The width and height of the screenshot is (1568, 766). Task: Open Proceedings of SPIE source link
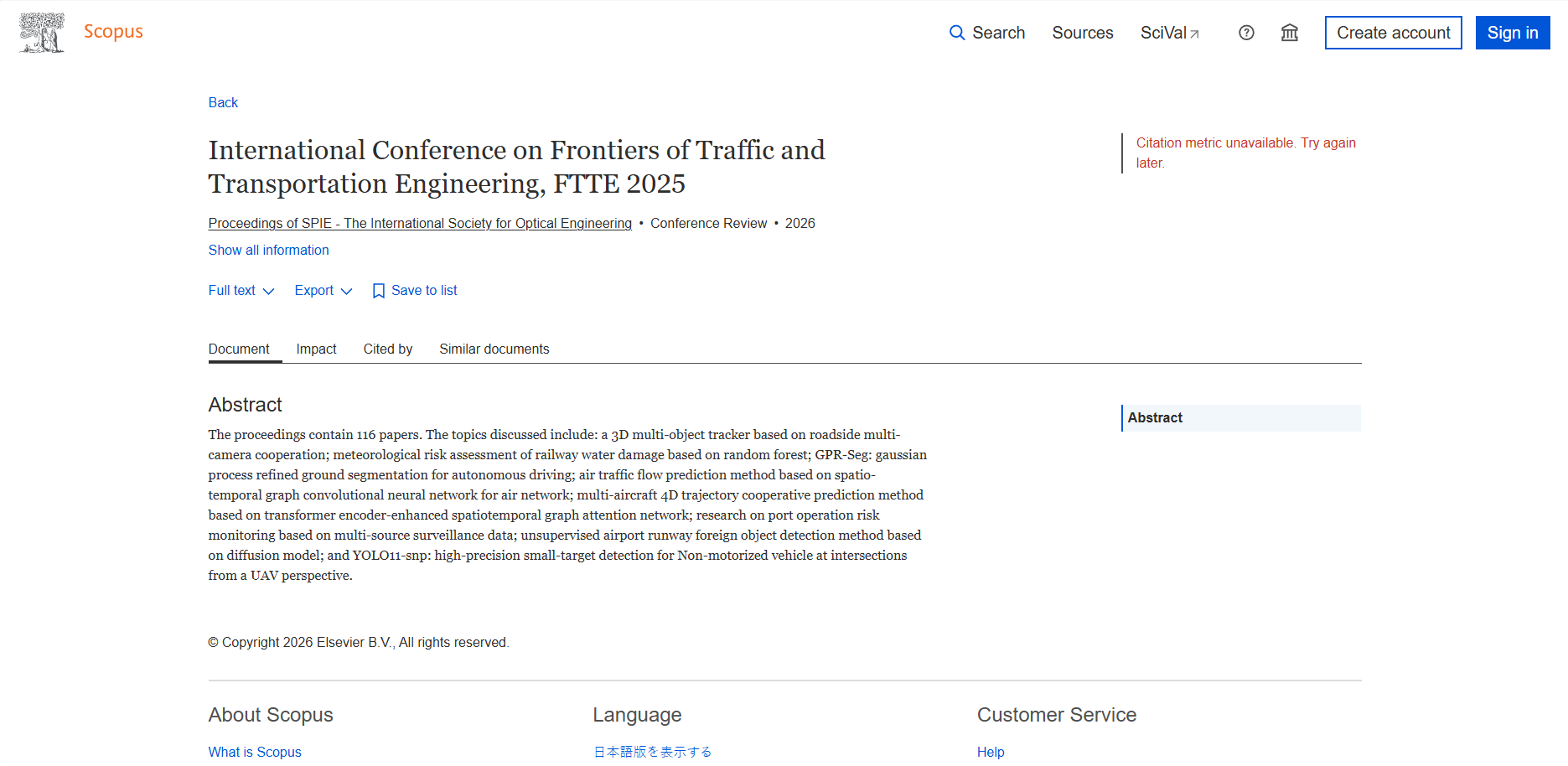point(420,223)
